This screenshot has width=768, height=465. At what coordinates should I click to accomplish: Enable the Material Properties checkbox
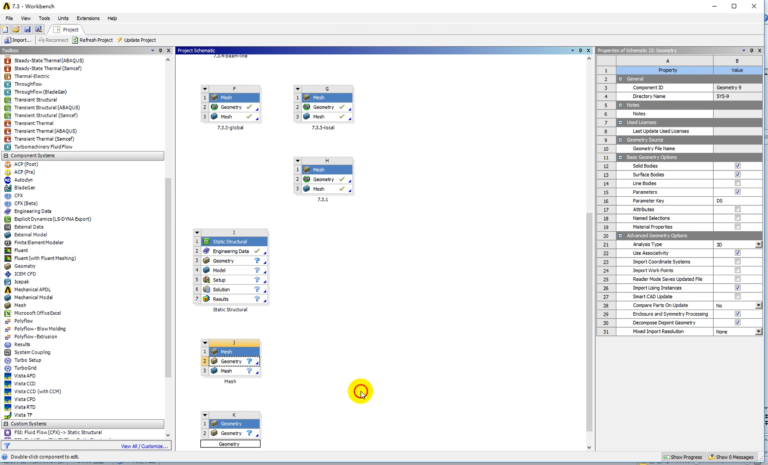(x=737, y=227)
